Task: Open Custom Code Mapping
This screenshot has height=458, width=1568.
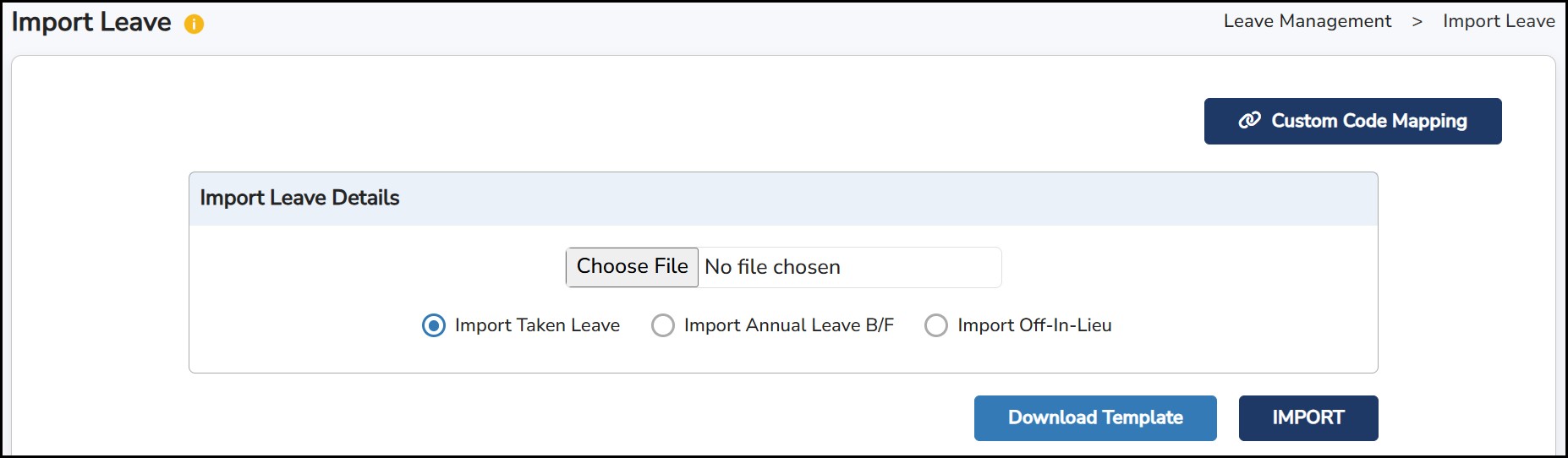Action: [x=1352, y=121]
